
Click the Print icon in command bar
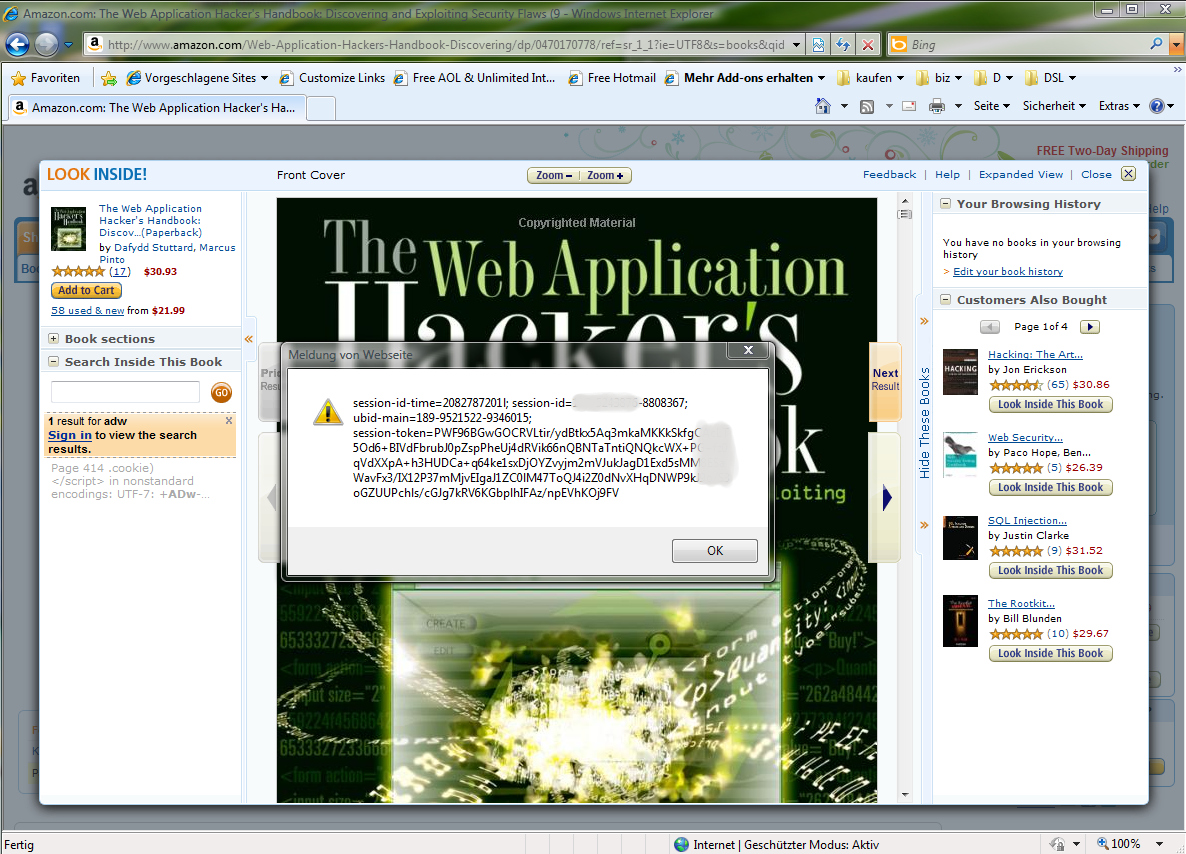937,106
